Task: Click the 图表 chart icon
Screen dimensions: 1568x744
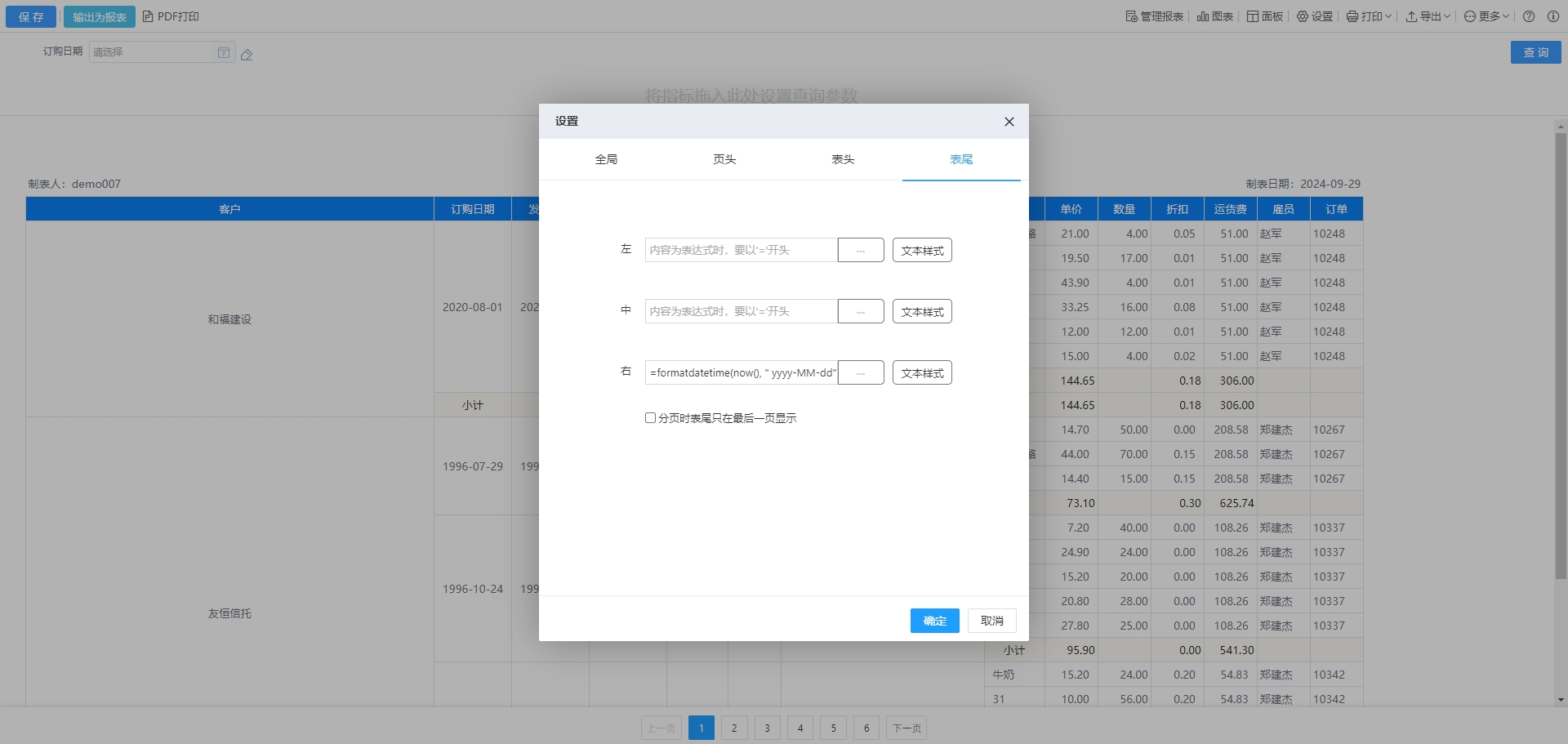Action: [1214, 16]
